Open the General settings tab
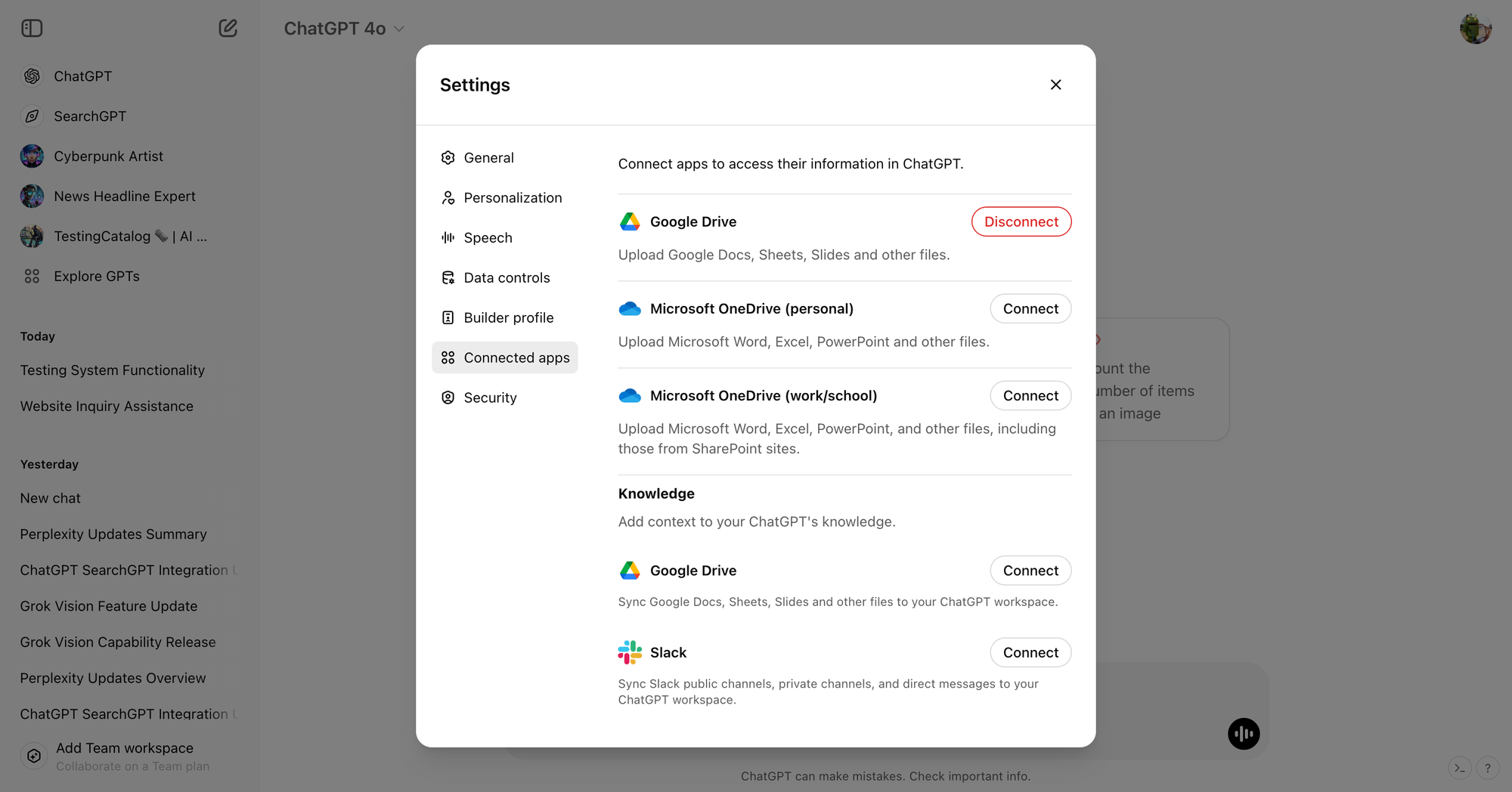 pyautogui.click(x=505, y=158)
